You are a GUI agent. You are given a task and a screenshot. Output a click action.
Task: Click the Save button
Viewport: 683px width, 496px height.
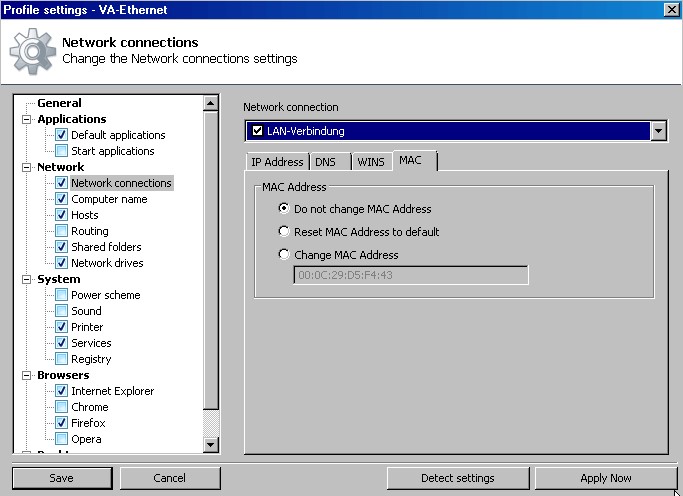(x=62, y=478)
